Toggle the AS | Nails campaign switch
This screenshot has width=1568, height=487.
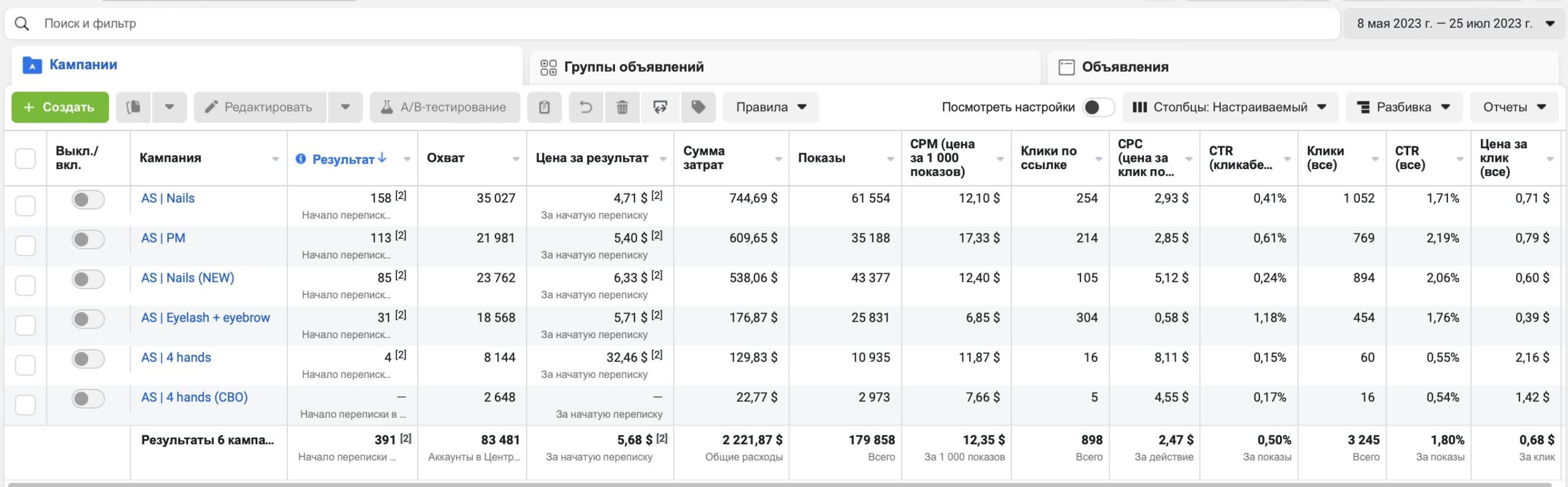tap(88, 199)
